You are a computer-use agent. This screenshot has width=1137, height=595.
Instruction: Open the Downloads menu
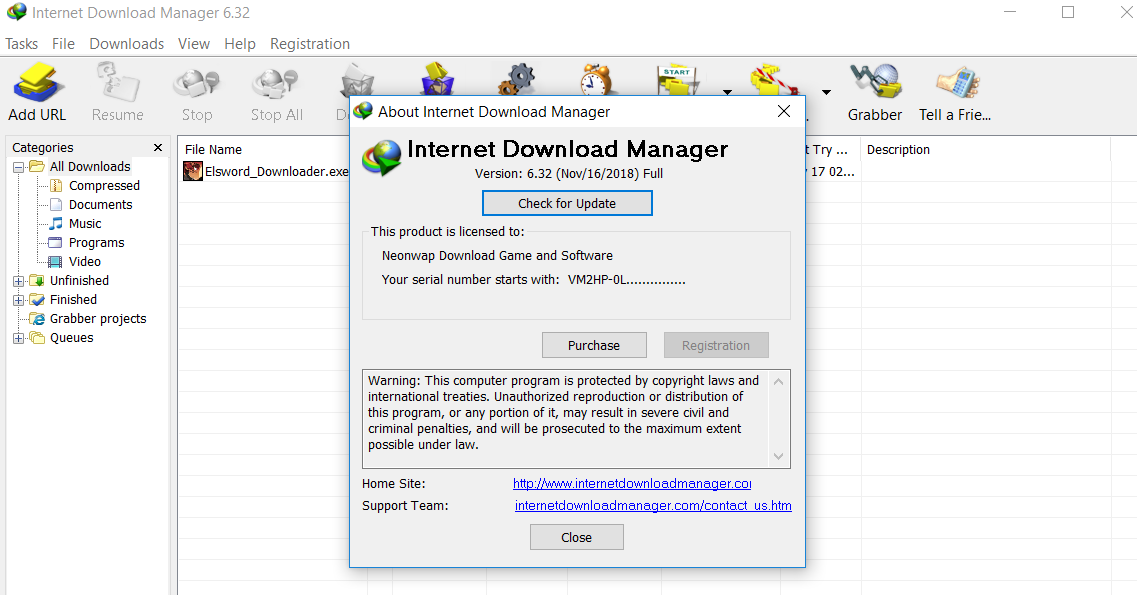tap(127, 43)
